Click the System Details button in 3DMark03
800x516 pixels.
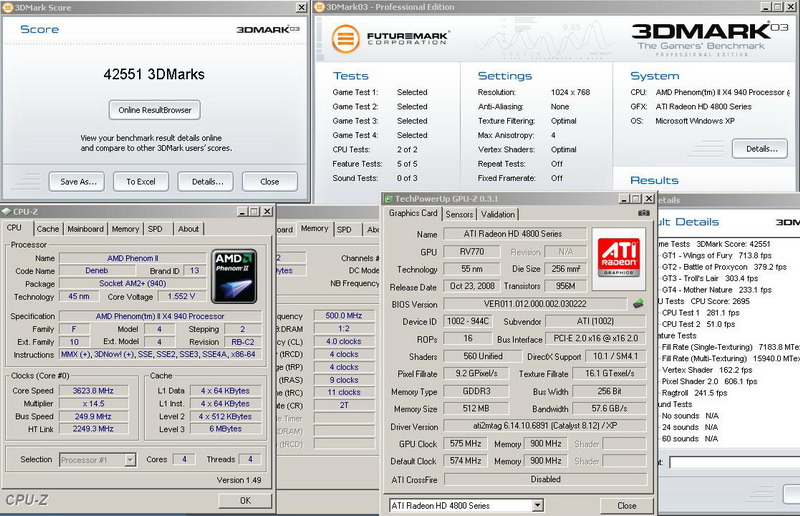761,149
